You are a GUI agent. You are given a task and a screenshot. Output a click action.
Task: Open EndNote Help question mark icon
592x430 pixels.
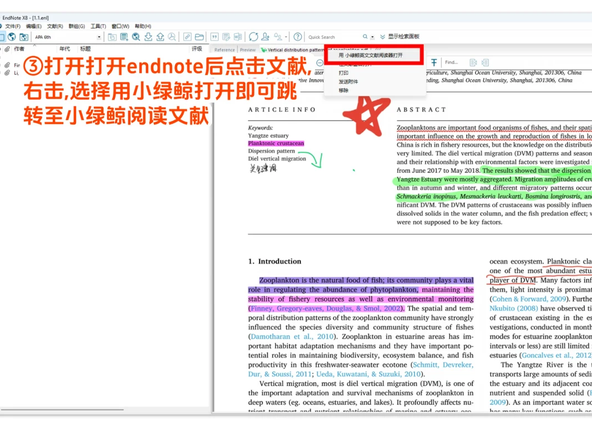(298, 37)
